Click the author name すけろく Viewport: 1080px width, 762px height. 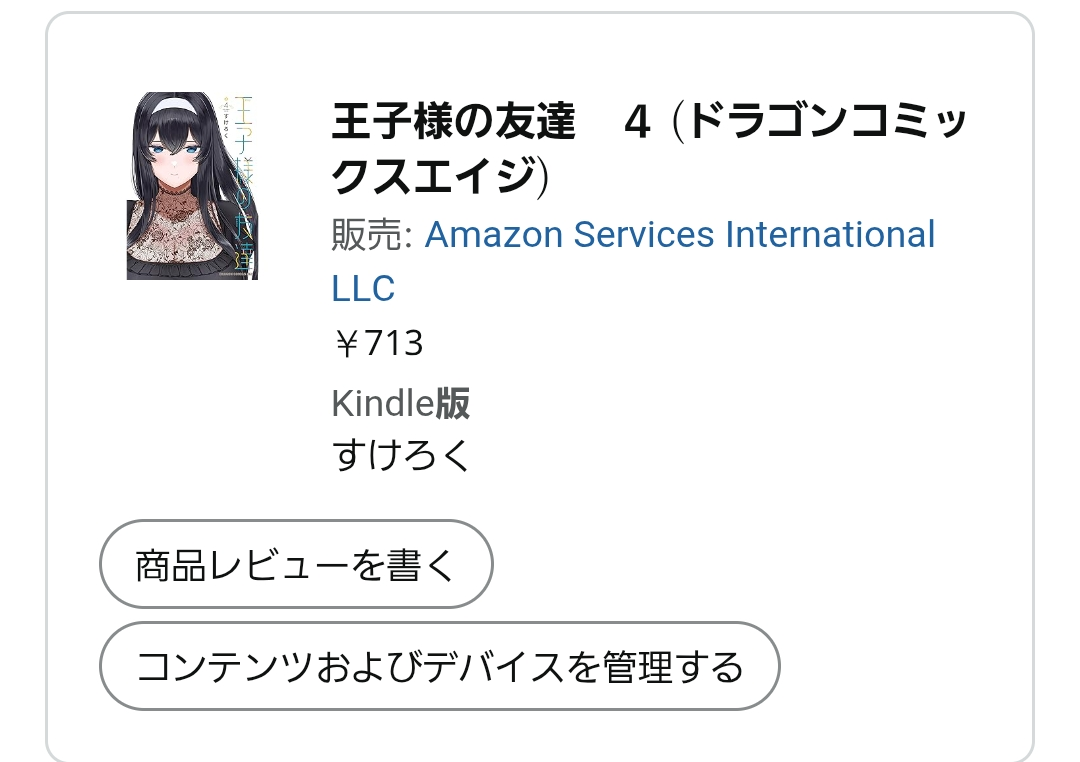[400, 455]
